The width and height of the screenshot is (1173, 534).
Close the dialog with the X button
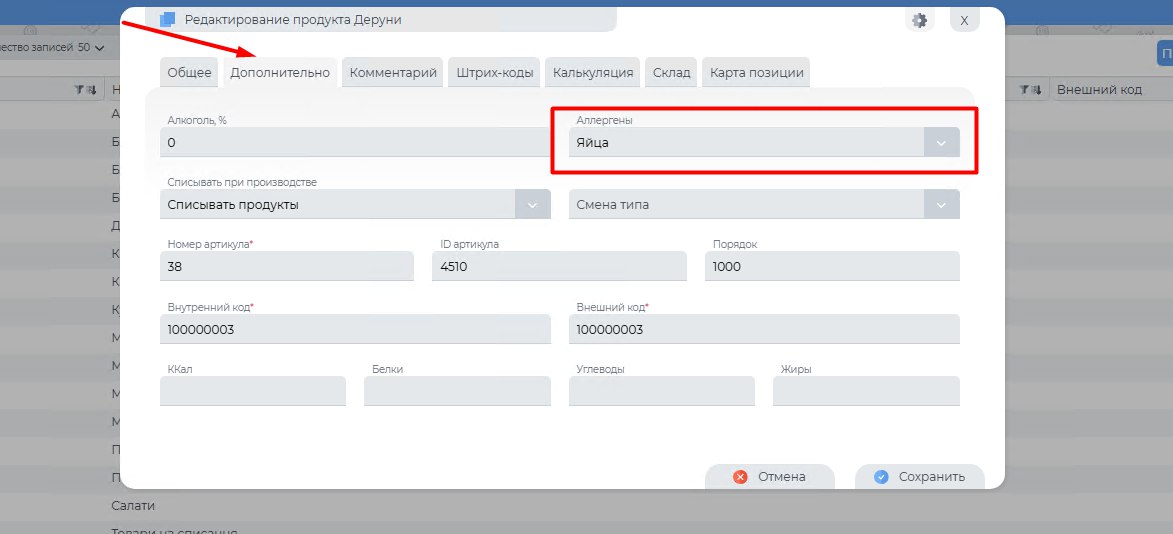pyautogui.click(x=964, y=20)
